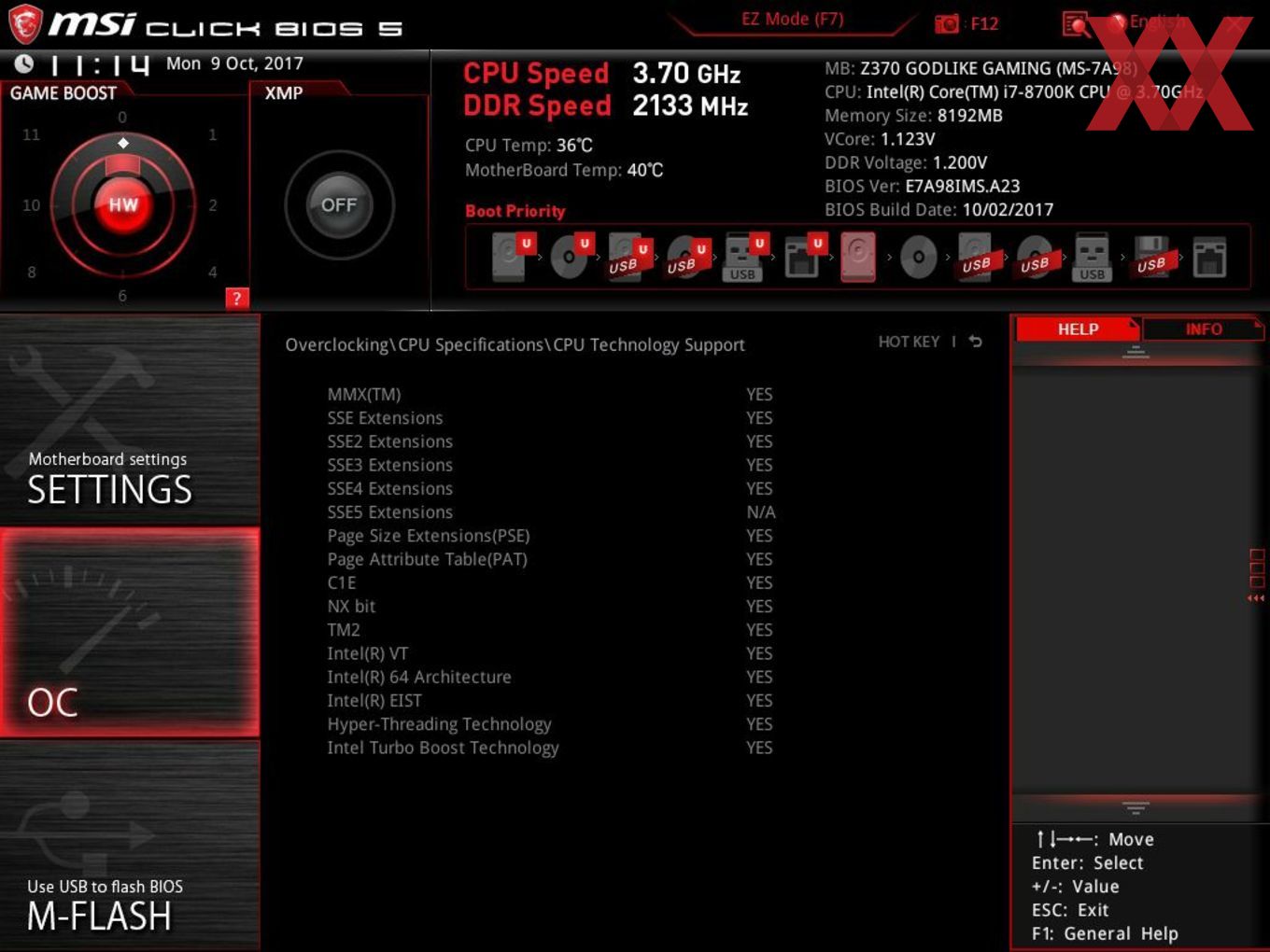Switch to EZ Mode (F7)
1270x952 pixels.
[x=792, y=20]
